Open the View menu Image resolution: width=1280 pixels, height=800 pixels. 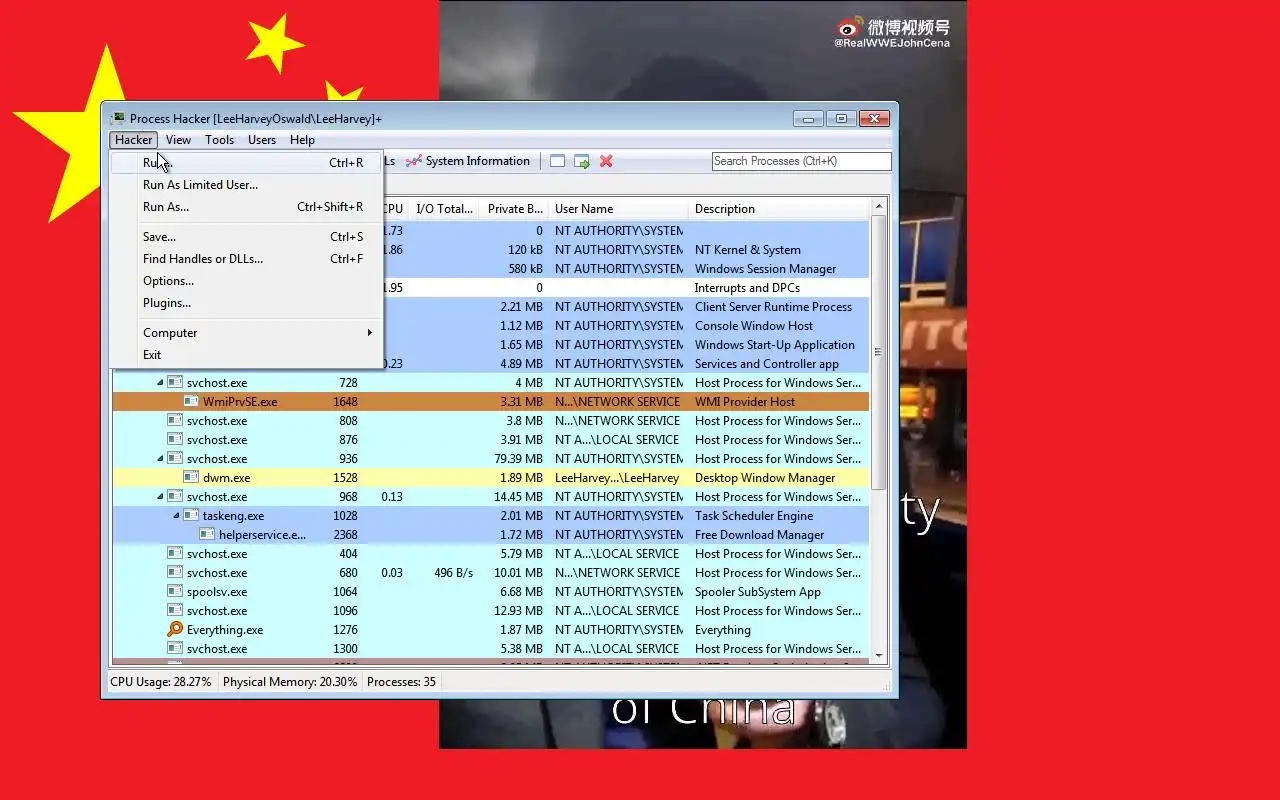point(178,140)
